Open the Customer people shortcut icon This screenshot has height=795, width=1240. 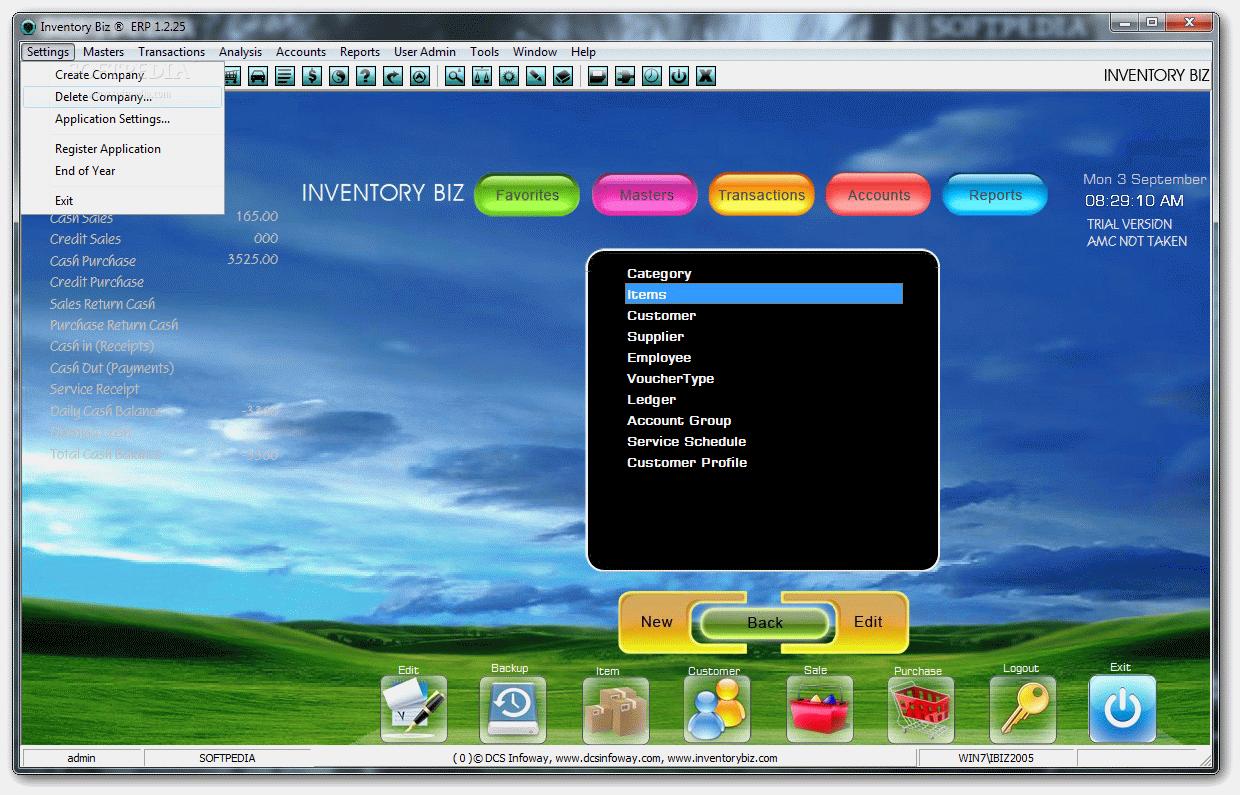coord(717,709)
